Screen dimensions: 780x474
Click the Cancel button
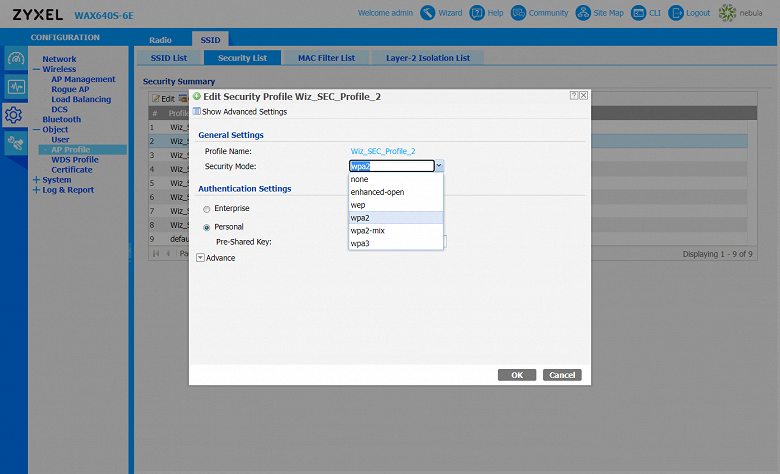(x=562, y=375)
